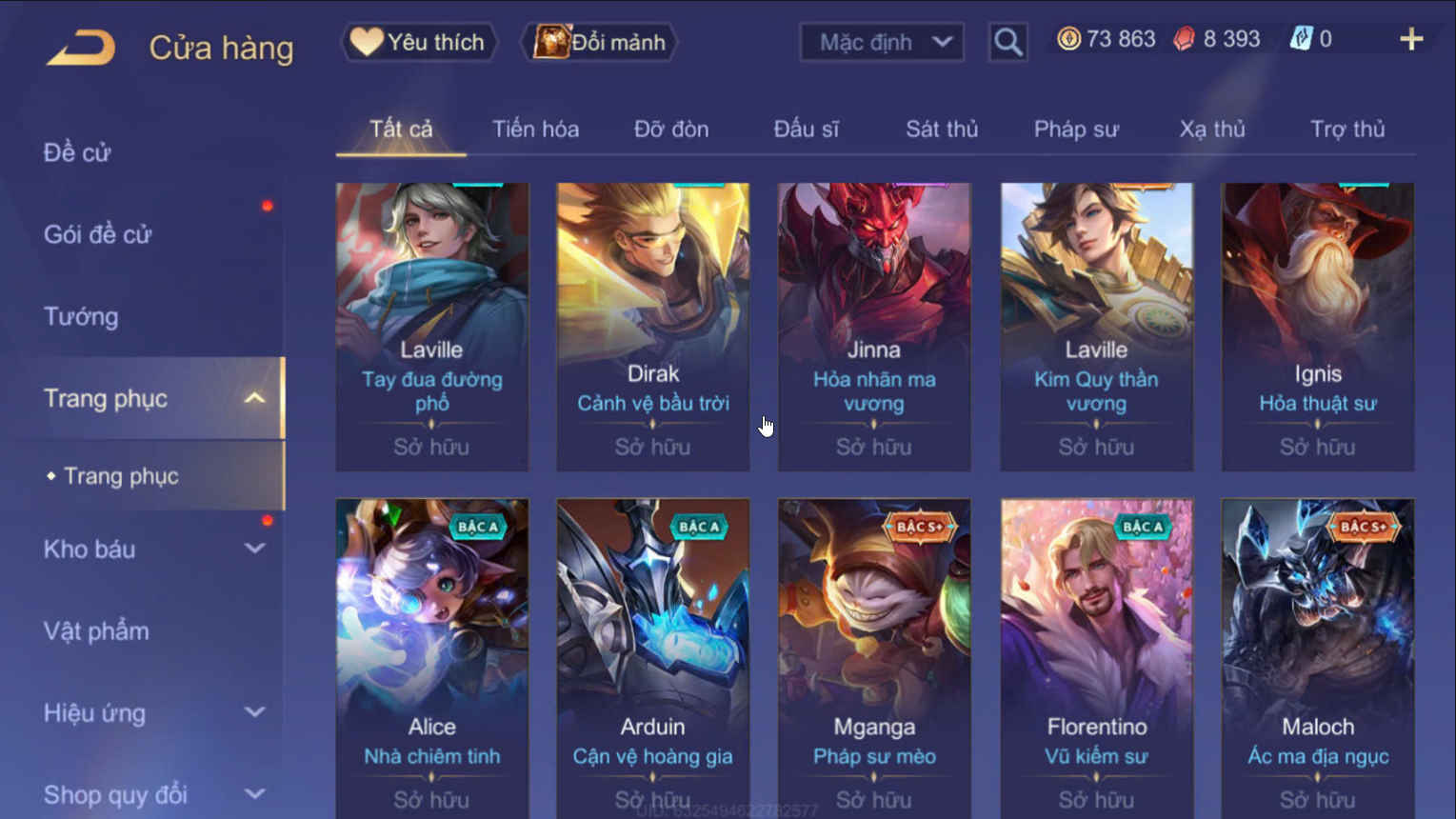Select Florentino Vũ kiếm sư skin card
Viewport: 1456px width, 819px height.
(1096, 657)
